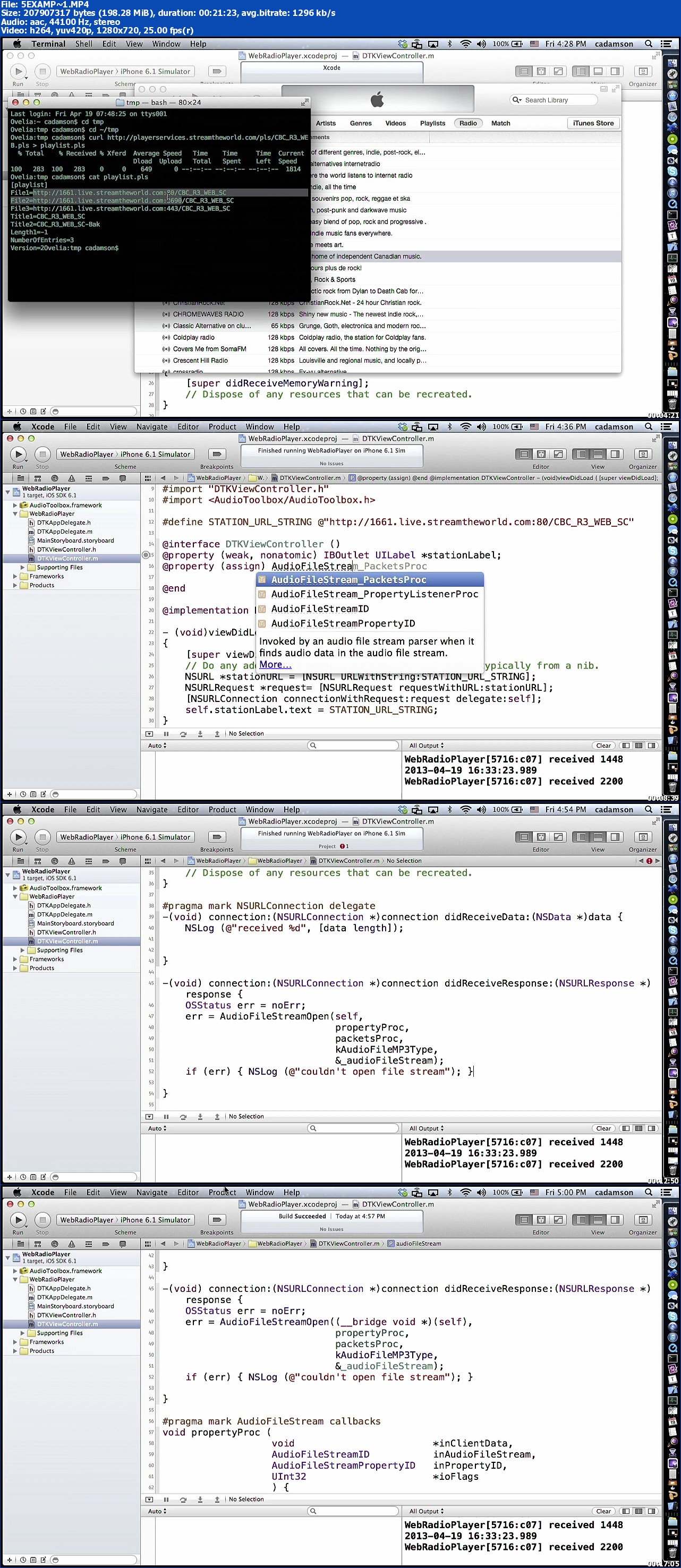Open the Product menu in the 4:54 PM Xcode menu bar
This screenshot has width=681, height=1568.
pyautogui.click(x=223, y=810)
